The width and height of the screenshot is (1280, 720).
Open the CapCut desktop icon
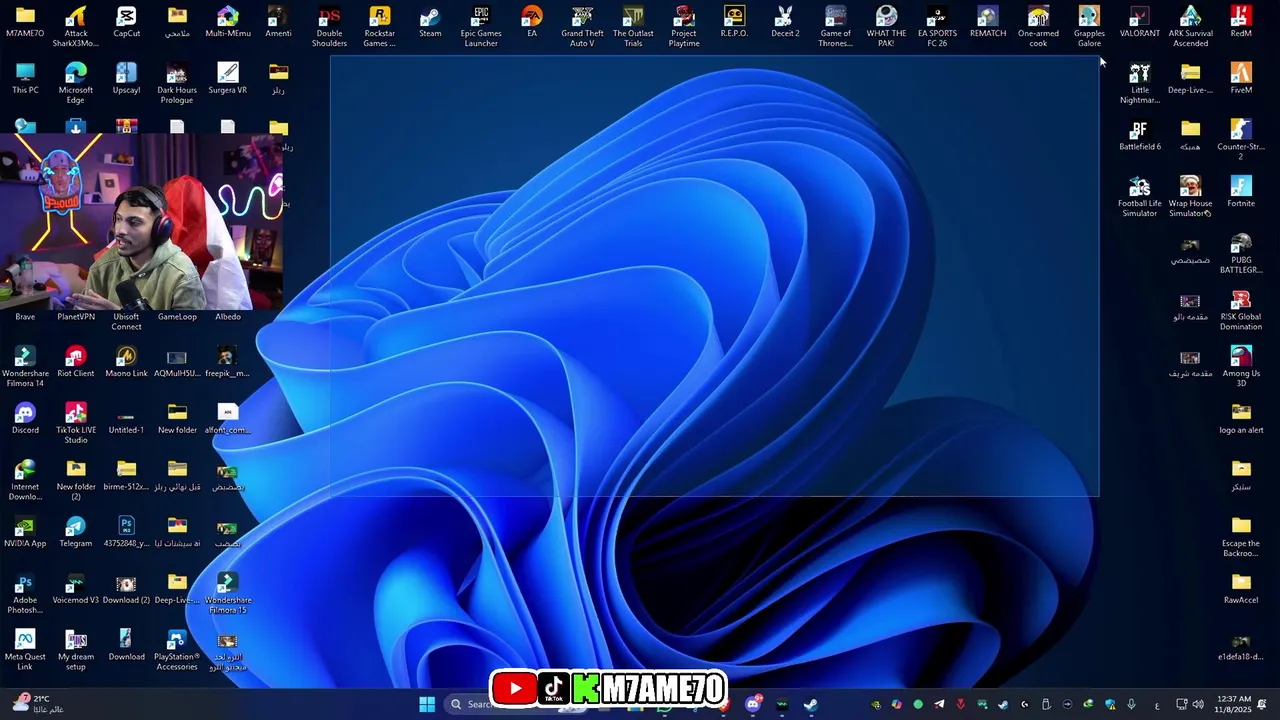[126, 22]
